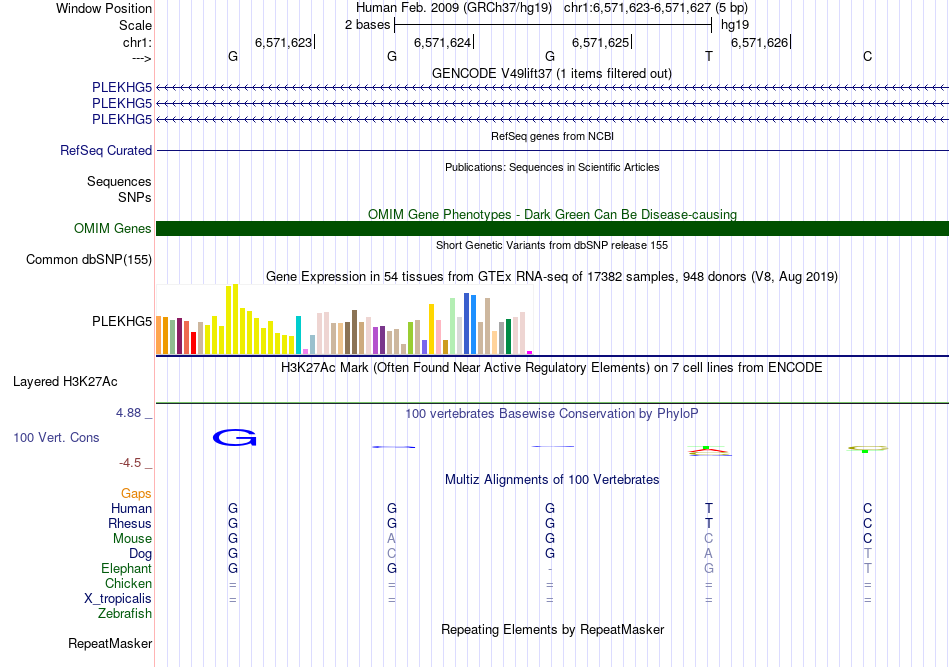Click coordinate marker 6,571,624
The width and height of the screenshot is (950, 667).
[442, 42]
